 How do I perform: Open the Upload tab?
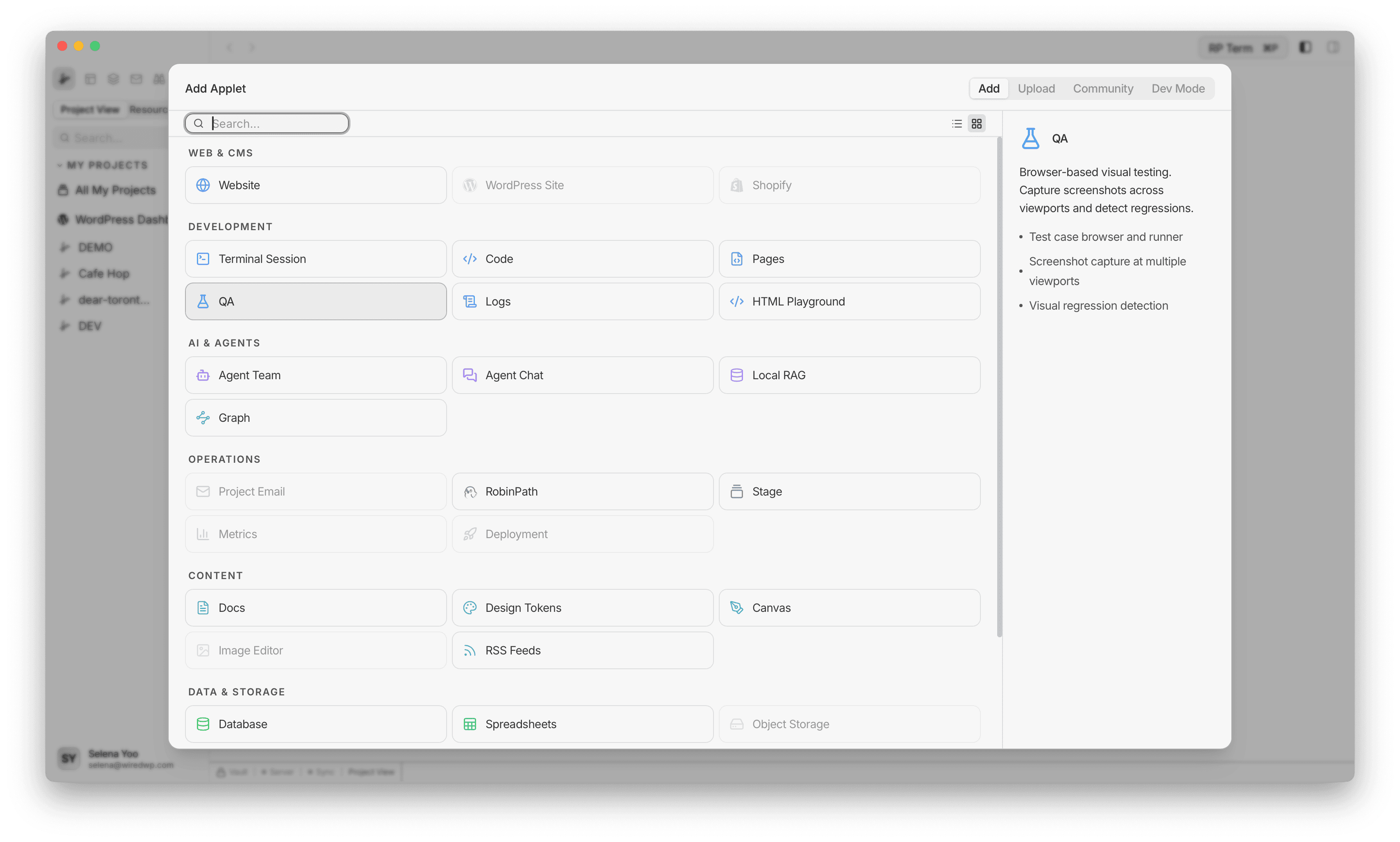click(x=1036, y=88)
